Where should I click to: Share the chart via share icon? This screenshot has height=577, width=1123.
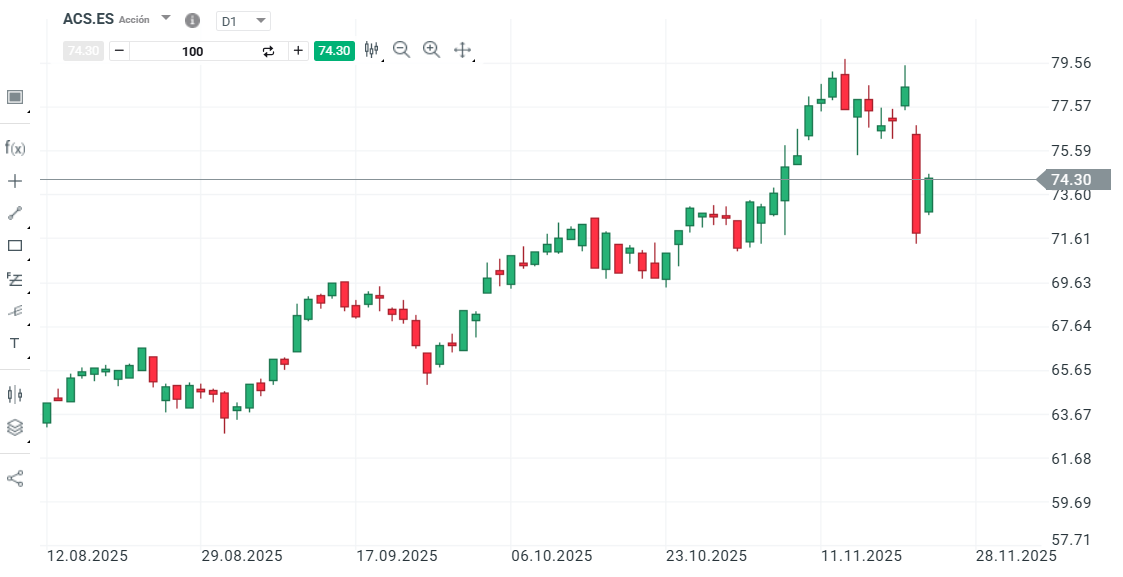coord(15,478)
